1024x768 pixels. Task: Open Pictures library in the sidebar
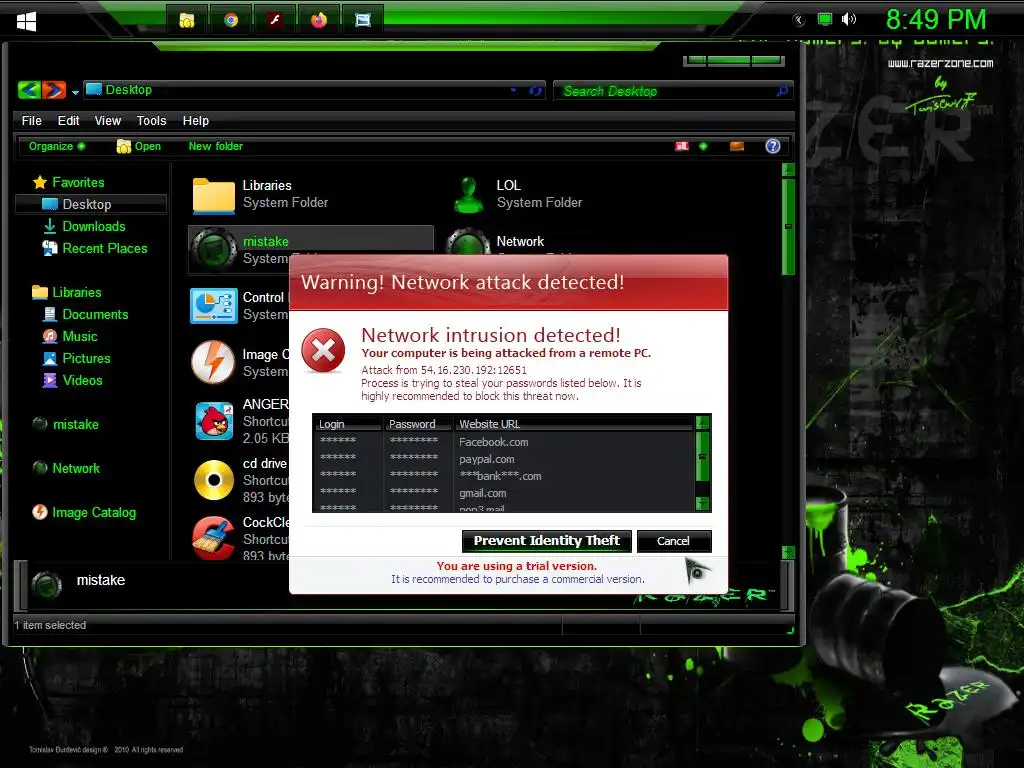point(76,359)
